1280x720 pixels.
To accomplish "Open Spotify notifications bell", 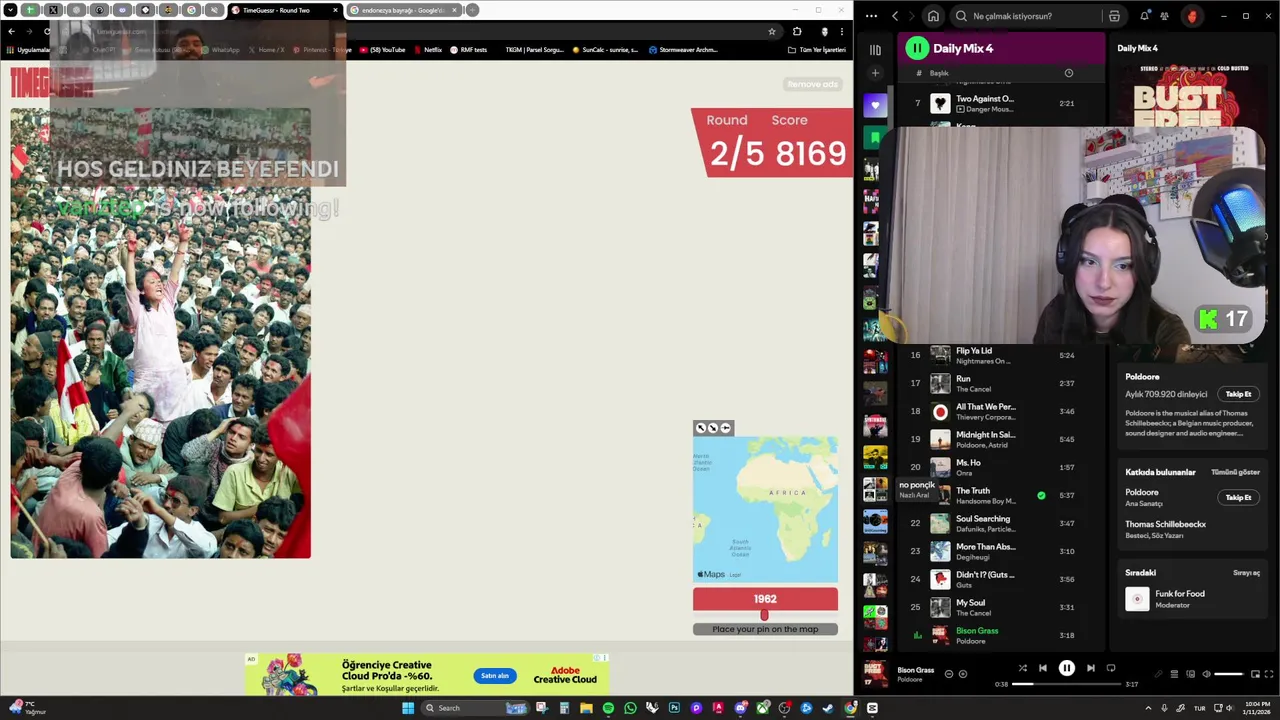I will pos(1144,16).
